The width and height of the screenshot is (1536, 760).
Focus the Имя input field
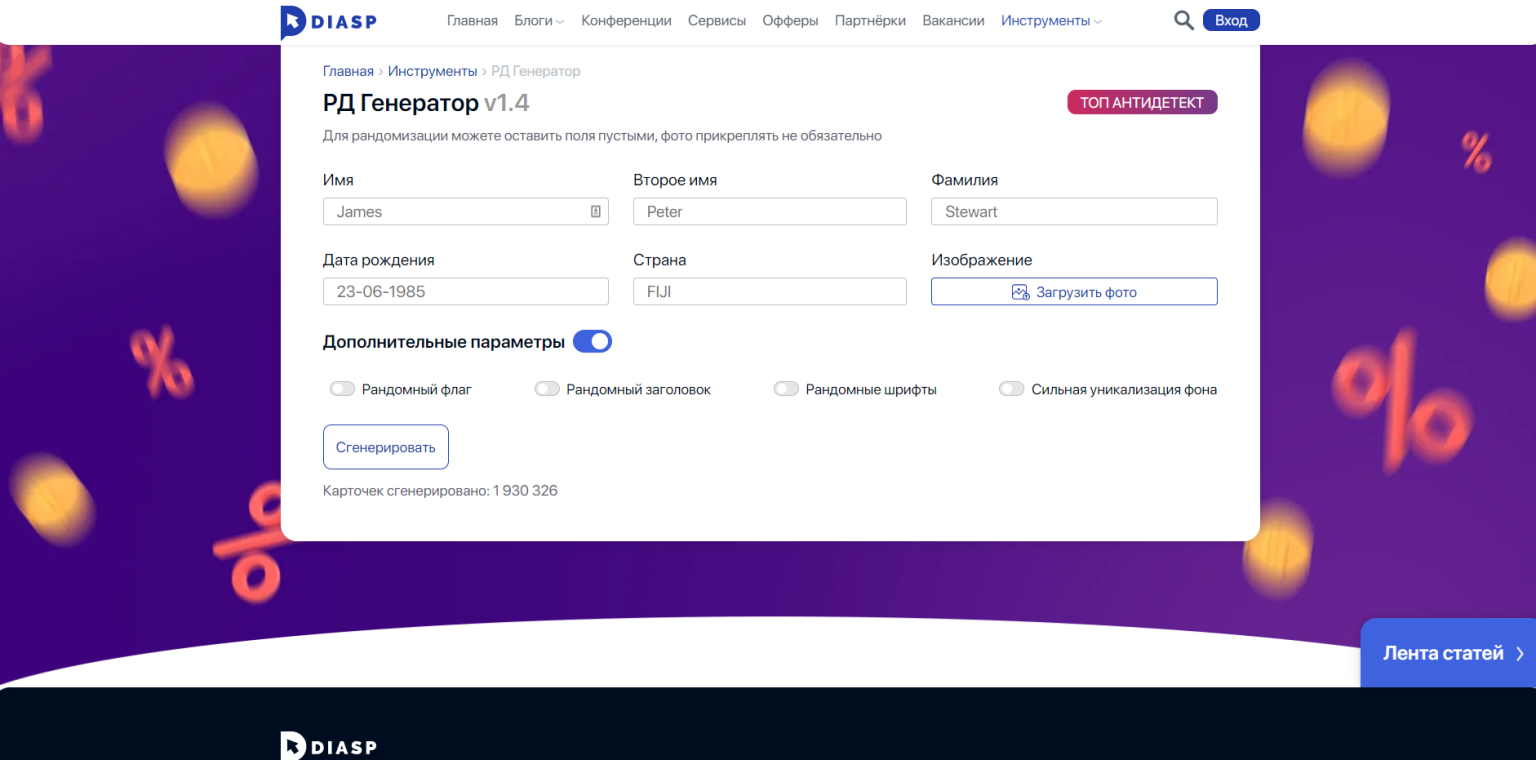pos(466,211)
